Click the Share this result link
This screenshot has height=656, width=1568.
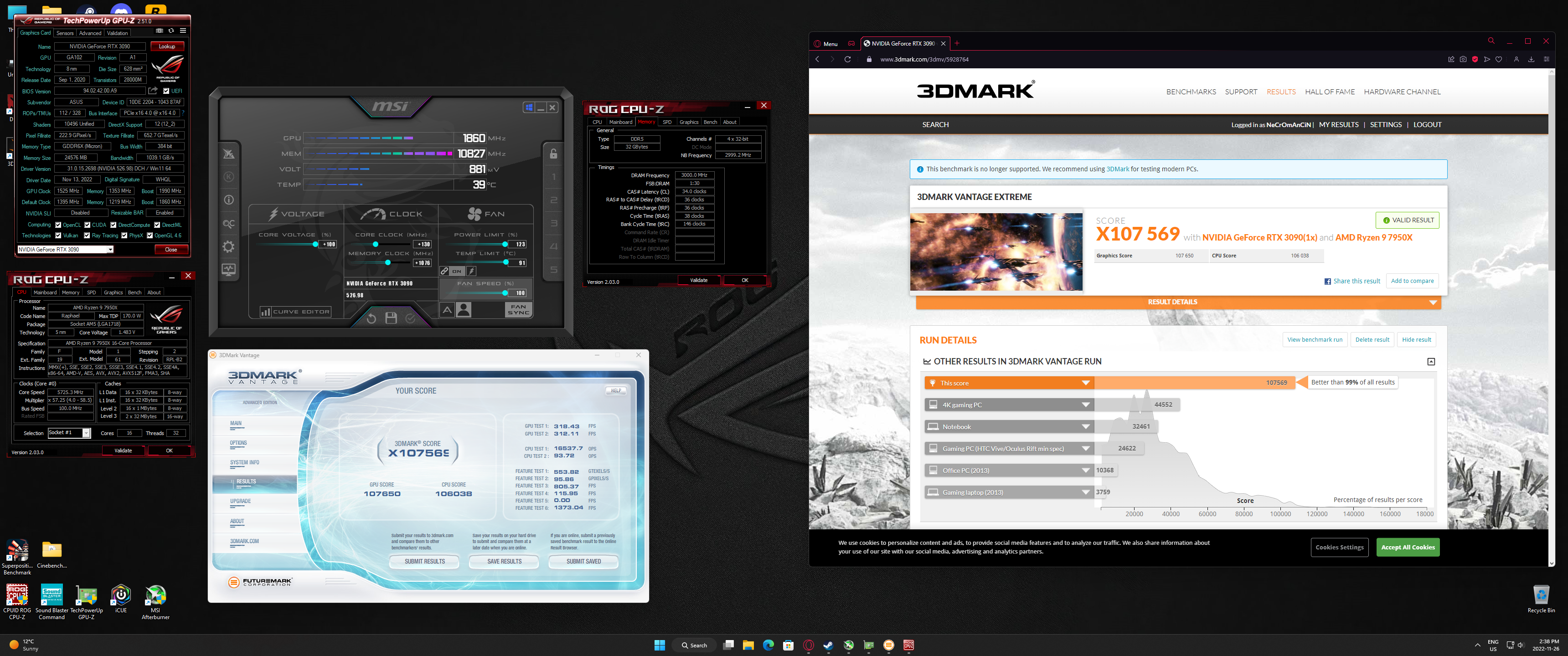point(1352,281)
